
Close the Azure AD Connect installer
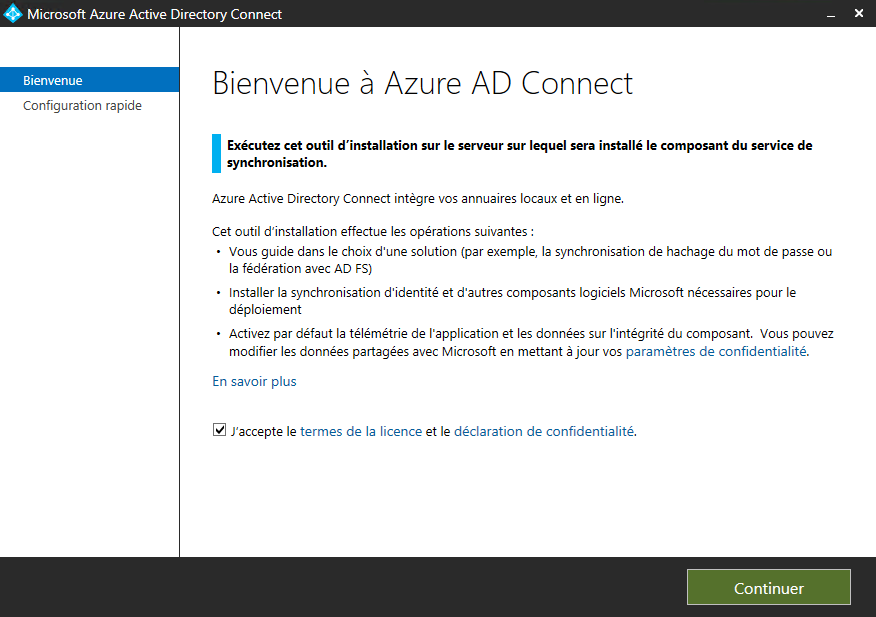tap(859, 13)
